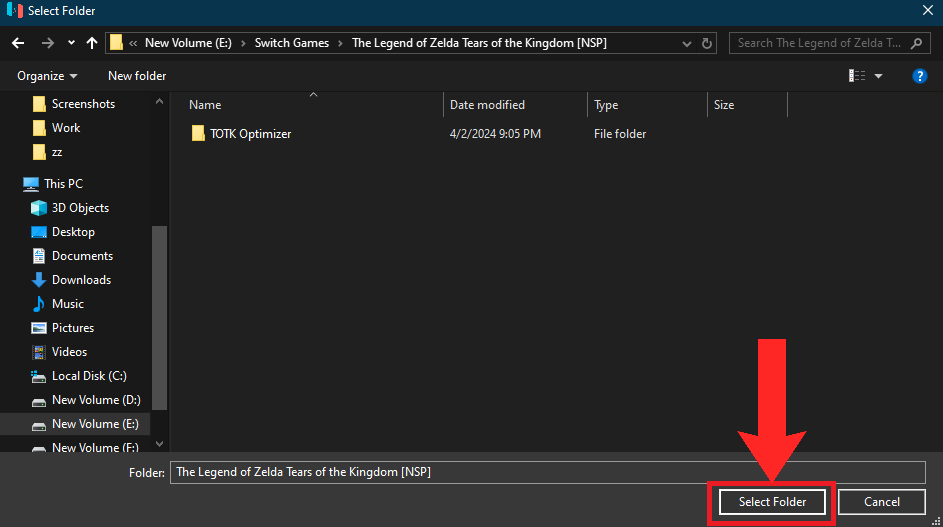Open the Help icon
943x527 pixels.
click(x=920, y=76)
